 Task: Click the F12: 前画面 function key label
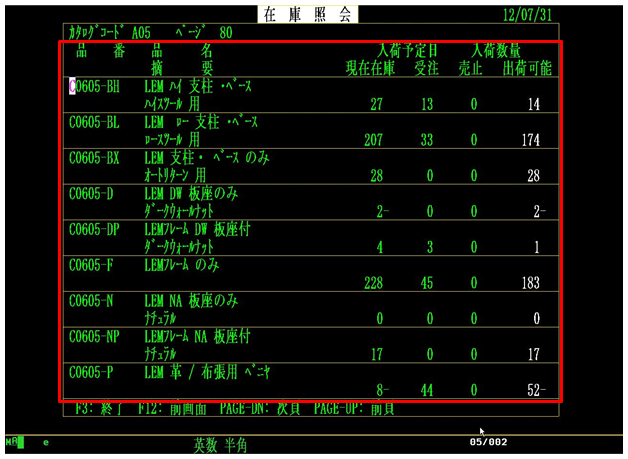(173, 408)
